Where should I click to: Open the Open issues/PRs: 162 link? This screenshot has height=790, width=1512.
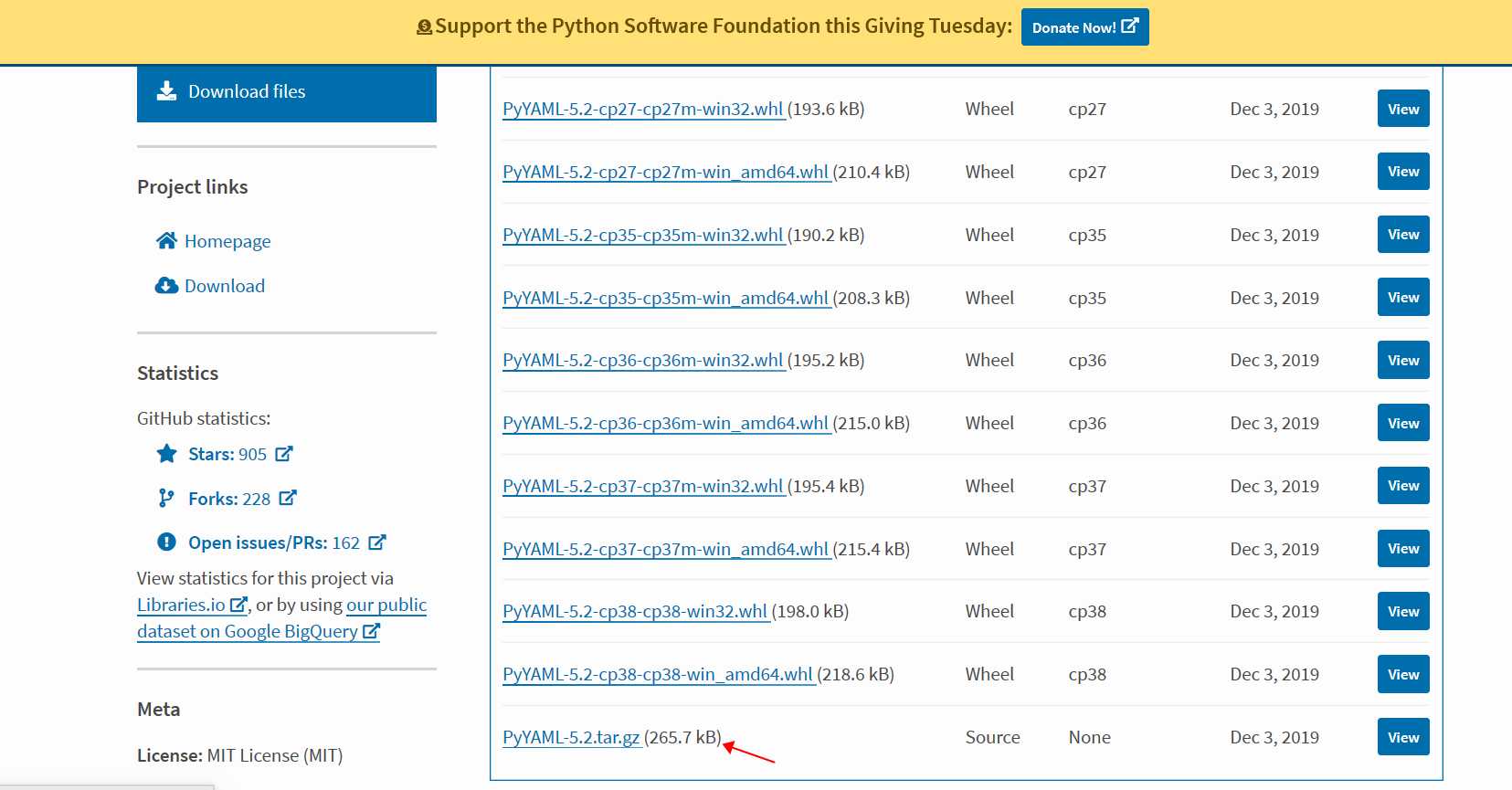tap(274, 542)
